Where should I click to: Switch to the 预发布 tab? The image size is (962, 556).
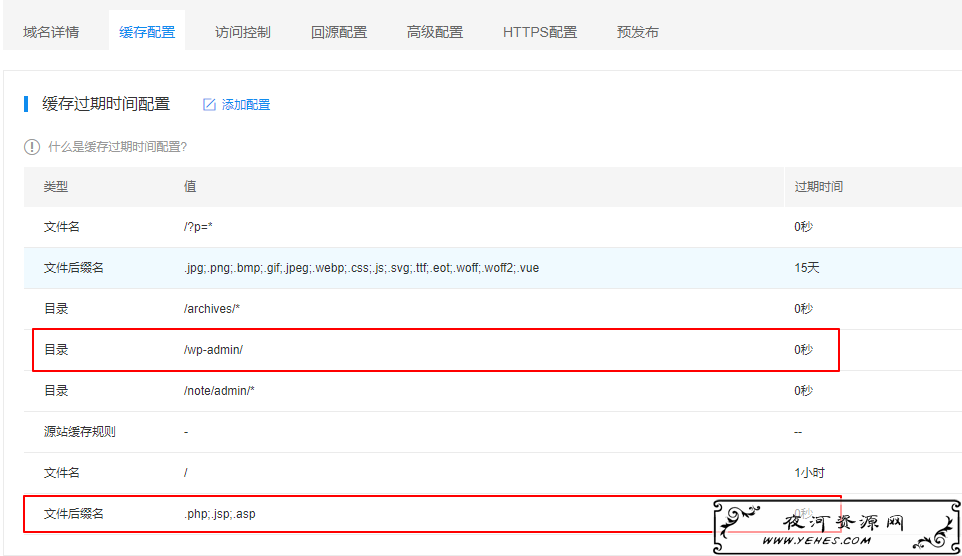coord(638,32)
